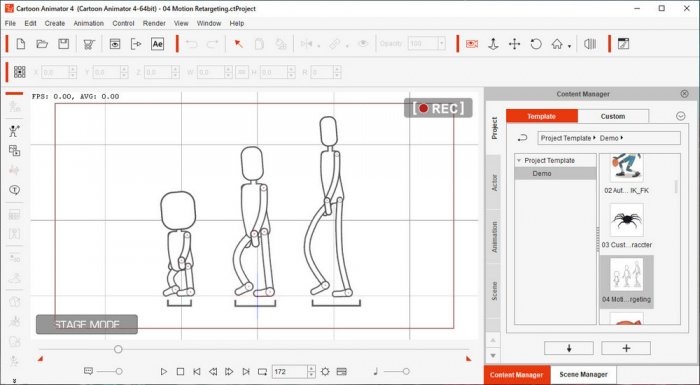The width and height of the screenshot is (700, 385).
Task: Open the preview eye window icon
Action: pos(115,44)
